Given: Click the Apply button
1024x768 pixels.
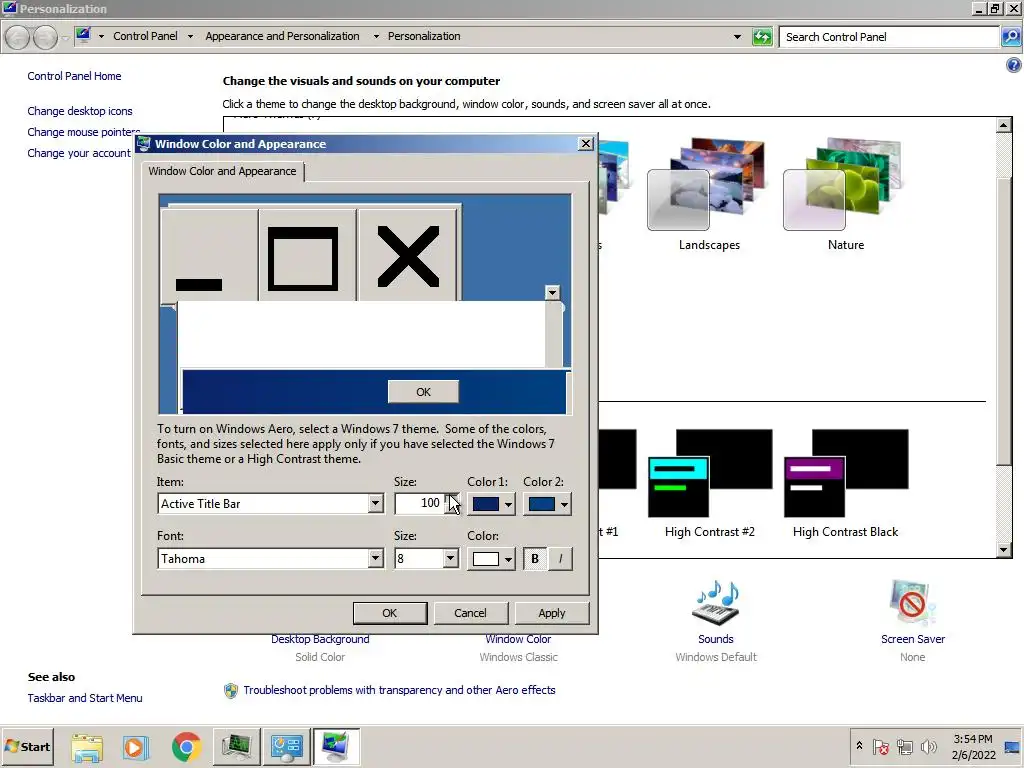Looking at the screenshot, I should (x=552, y=613).
